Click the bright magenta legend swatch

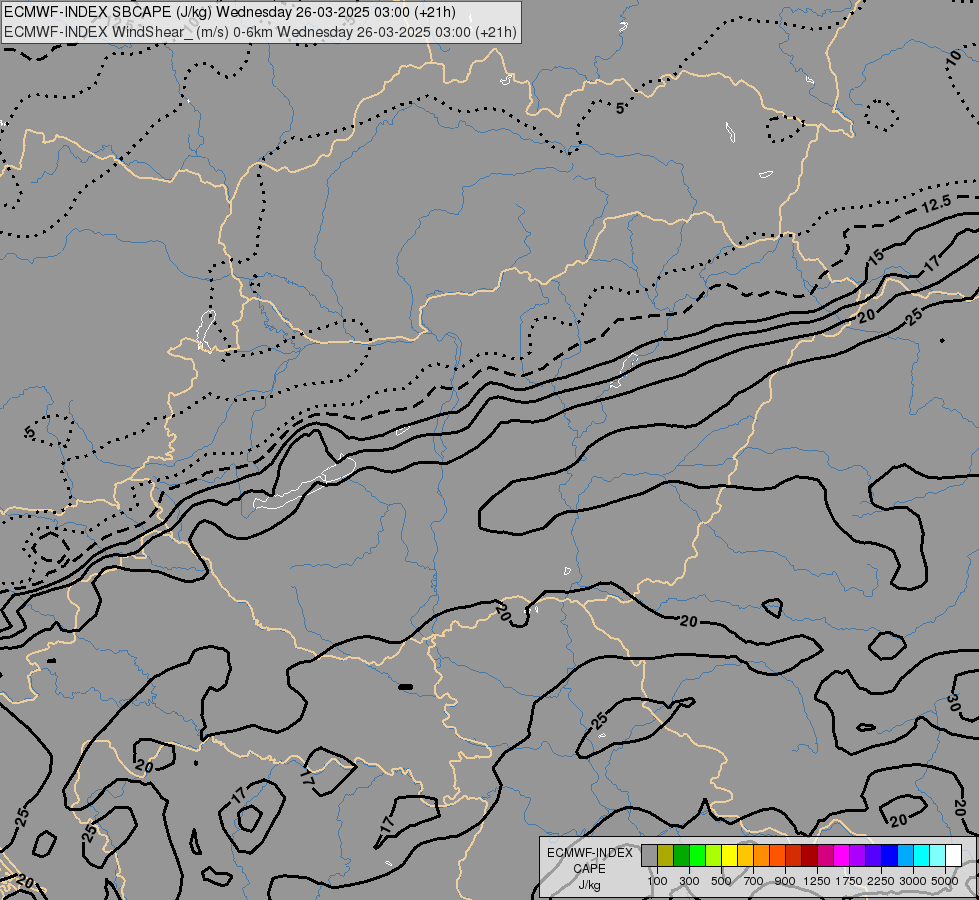click(842, 856)
